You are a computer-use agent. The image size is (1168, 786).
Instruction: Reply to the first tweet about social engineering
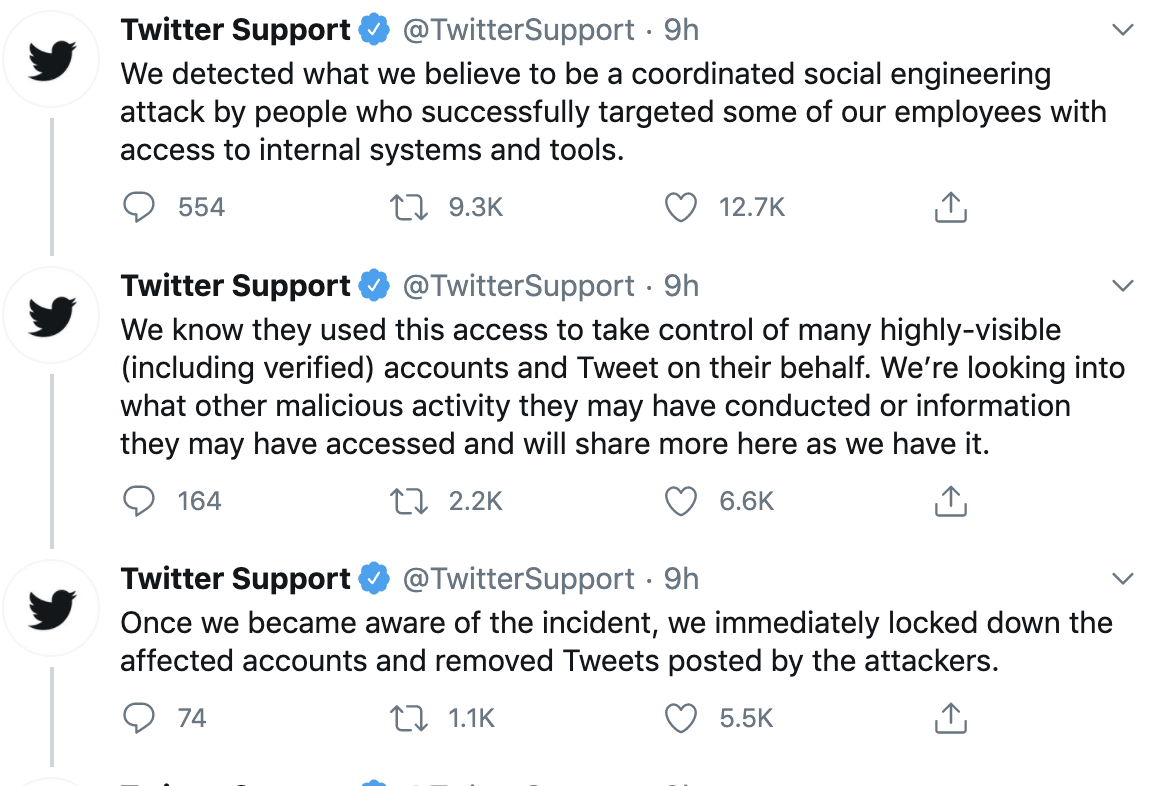(140, 207)
